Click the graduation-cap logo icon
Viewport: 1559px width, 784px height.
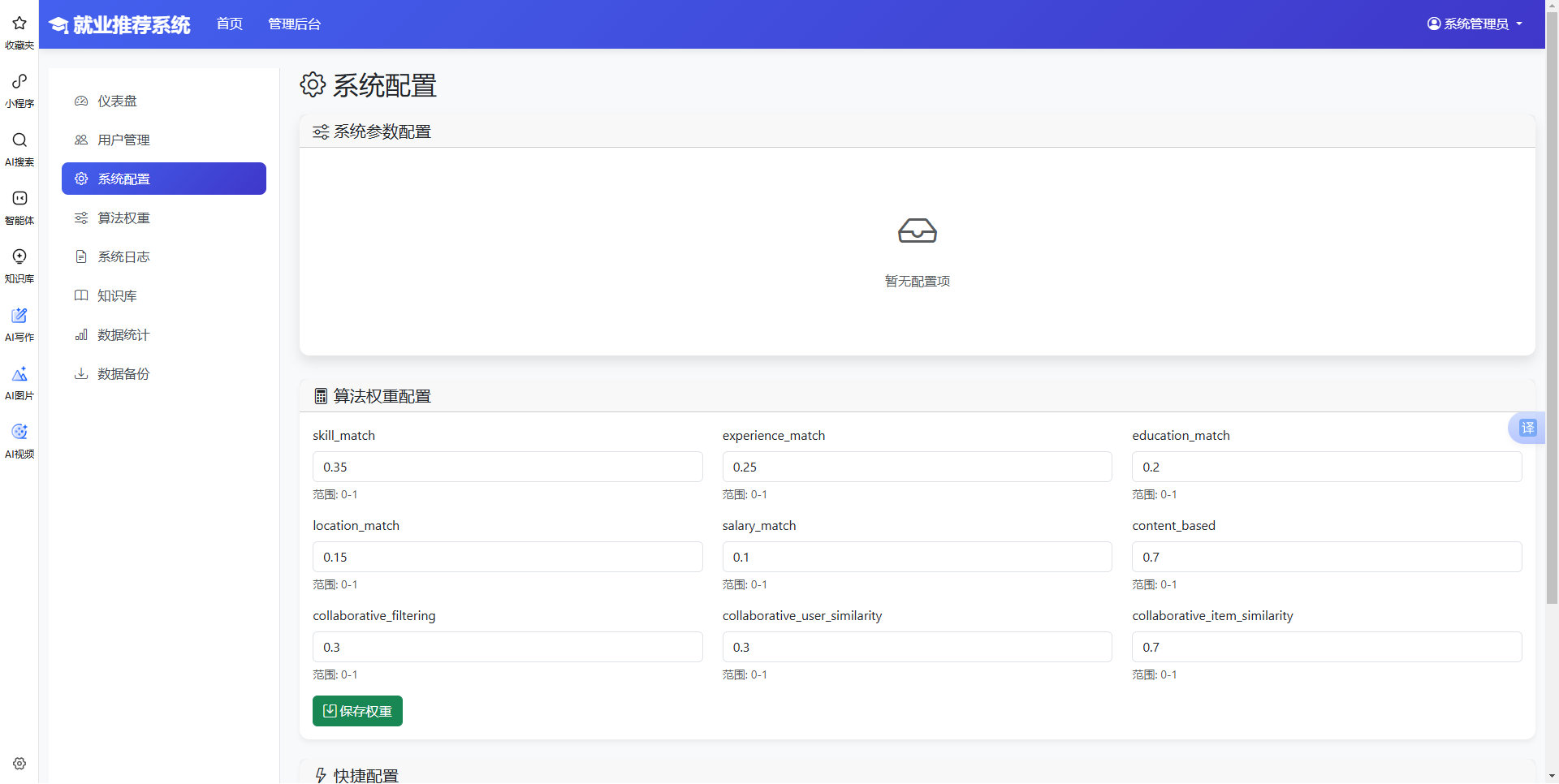(x=58, y=24)
